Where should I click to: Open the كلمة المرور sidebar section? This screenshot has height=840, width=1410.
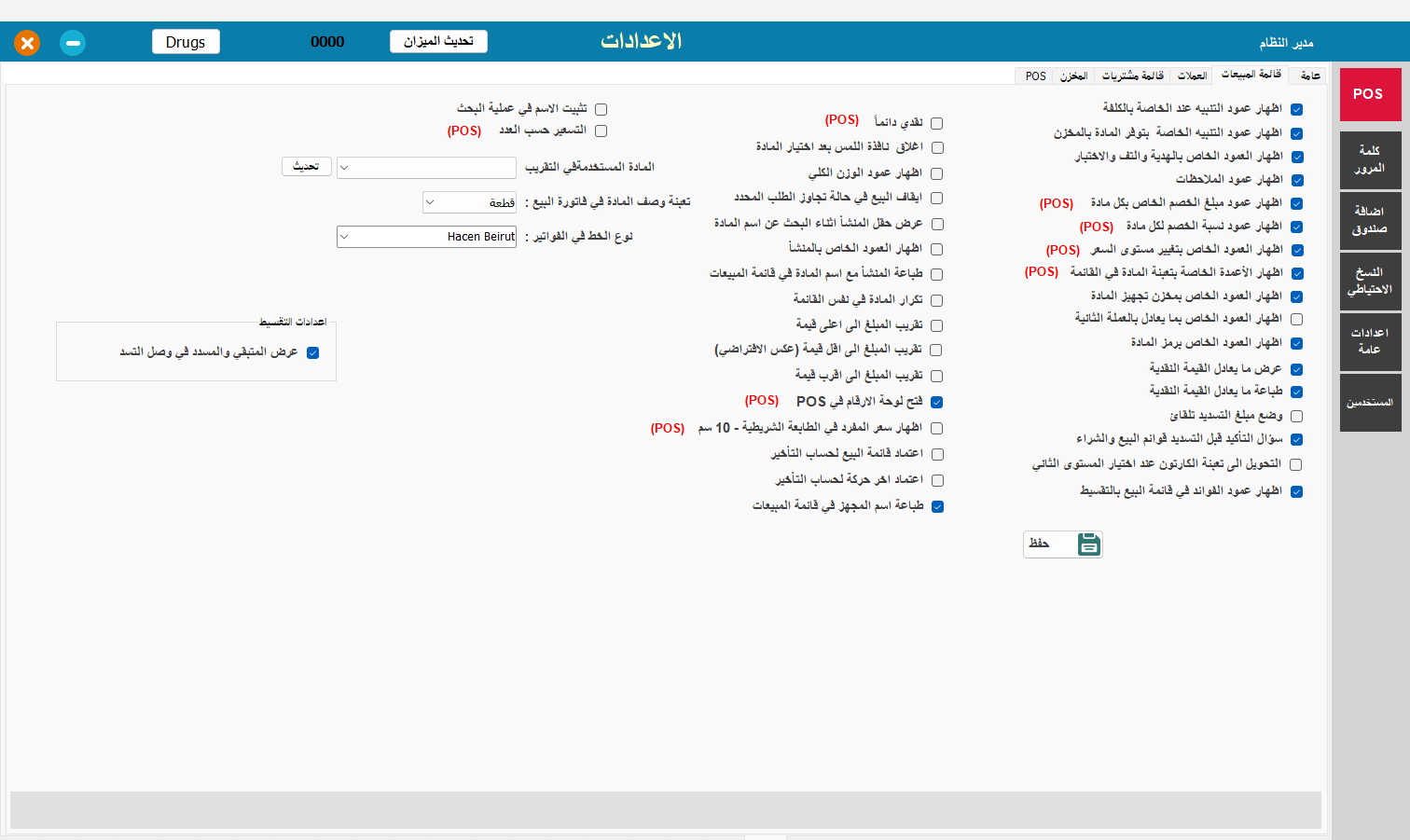pos(1370,159)
